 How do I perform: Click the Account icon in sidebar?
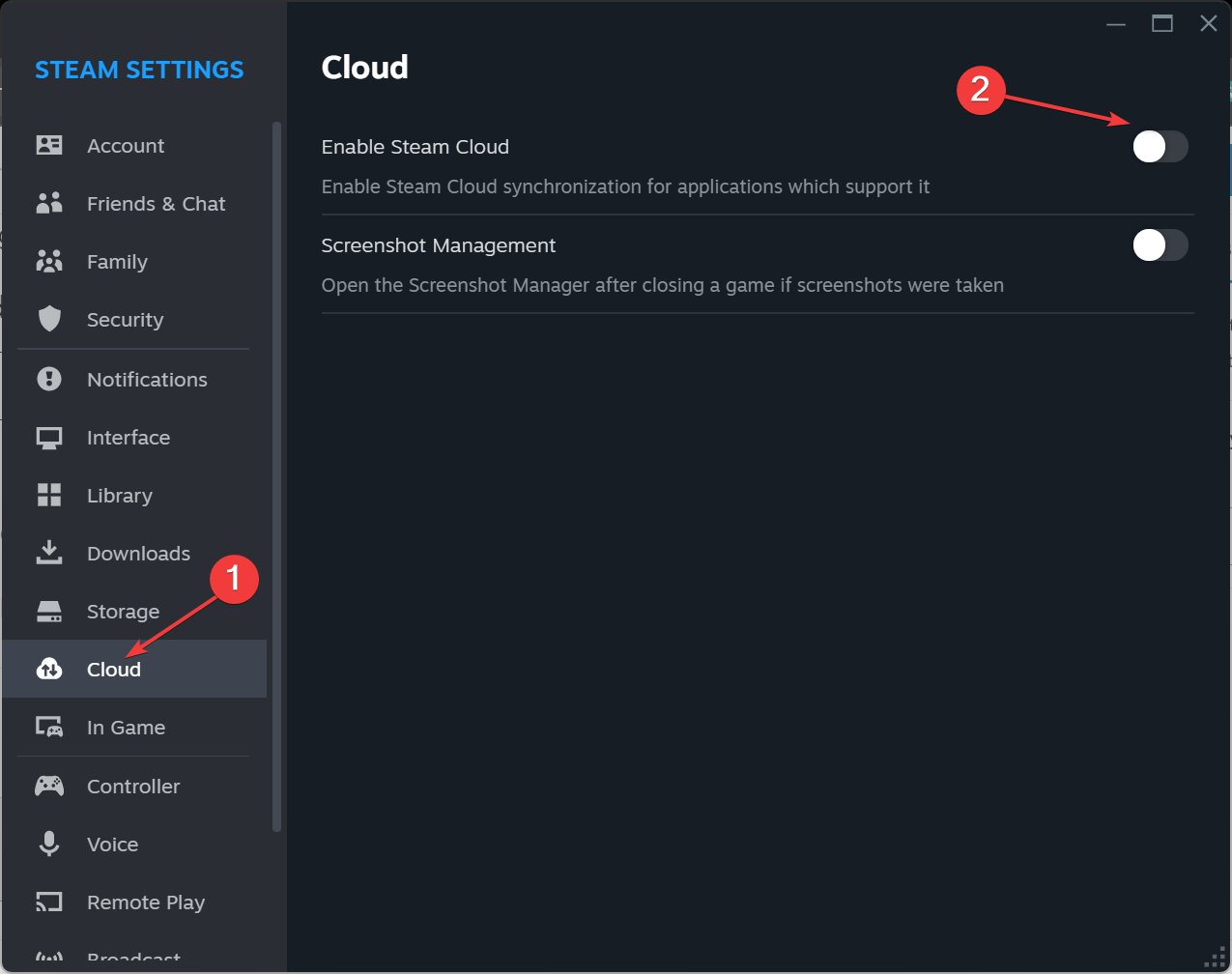click(x=49, y=145)
